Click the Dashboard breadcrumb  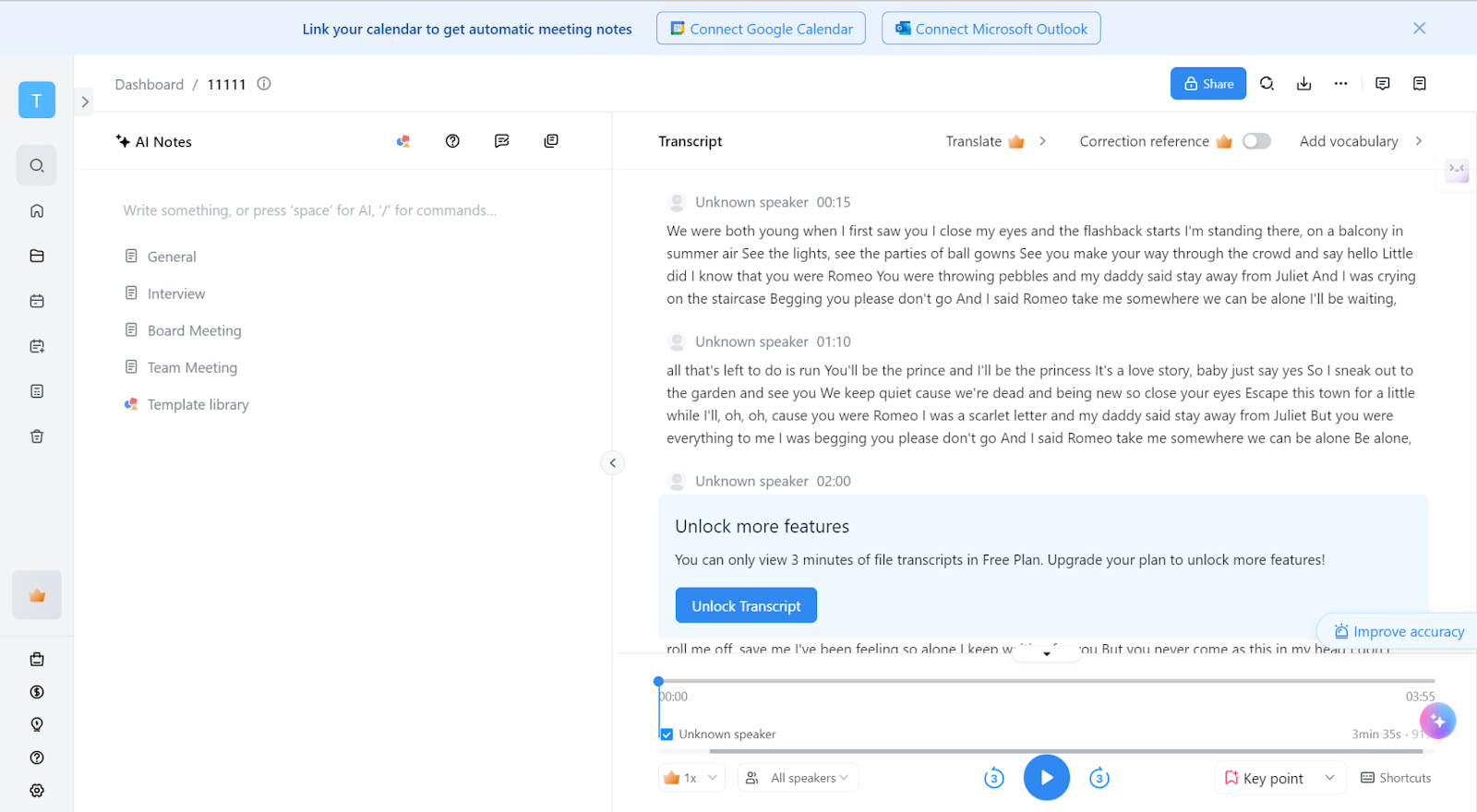tap(150, 84)
